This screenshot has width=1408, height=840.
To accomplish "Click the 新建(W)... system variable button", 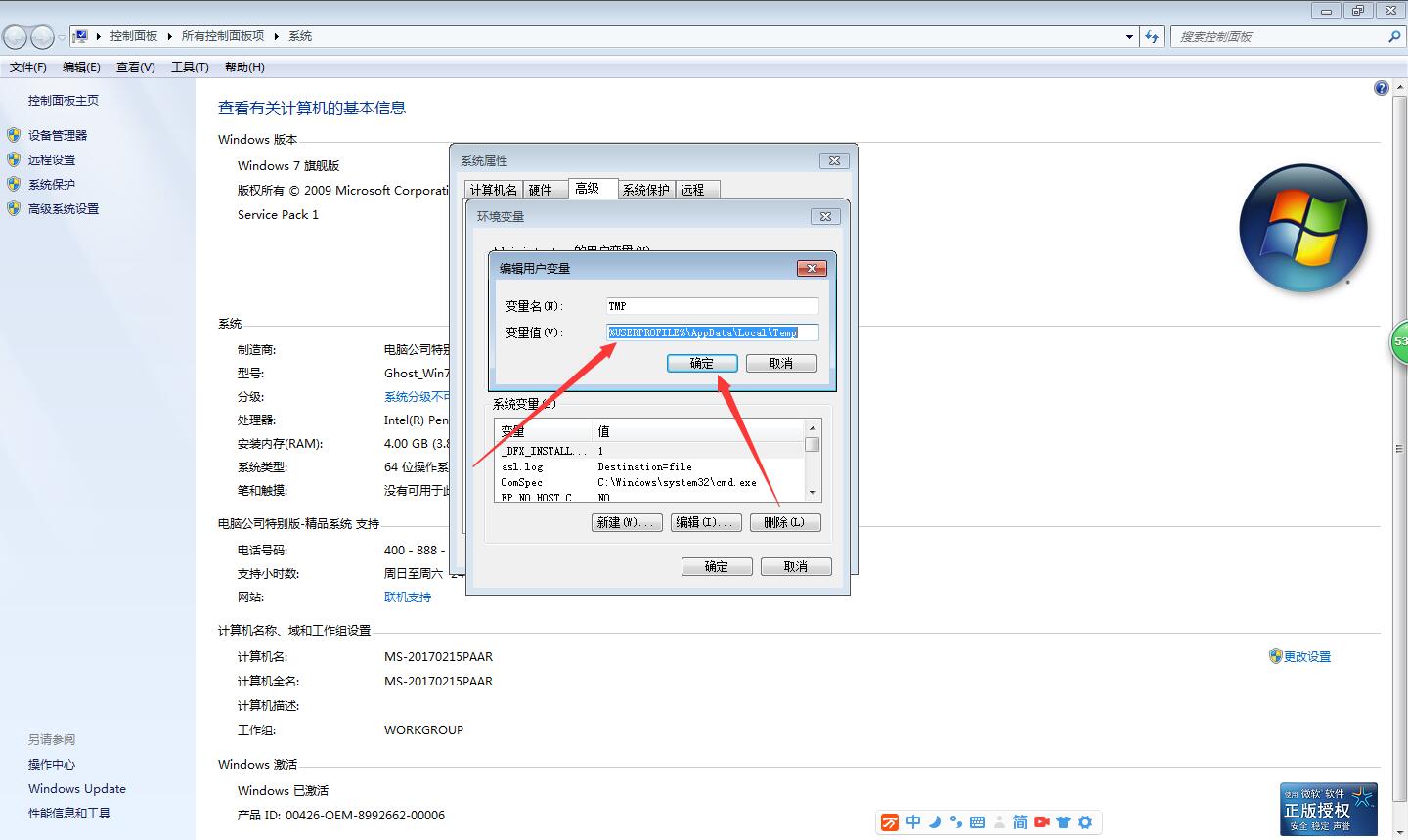I will click(628, 523).
